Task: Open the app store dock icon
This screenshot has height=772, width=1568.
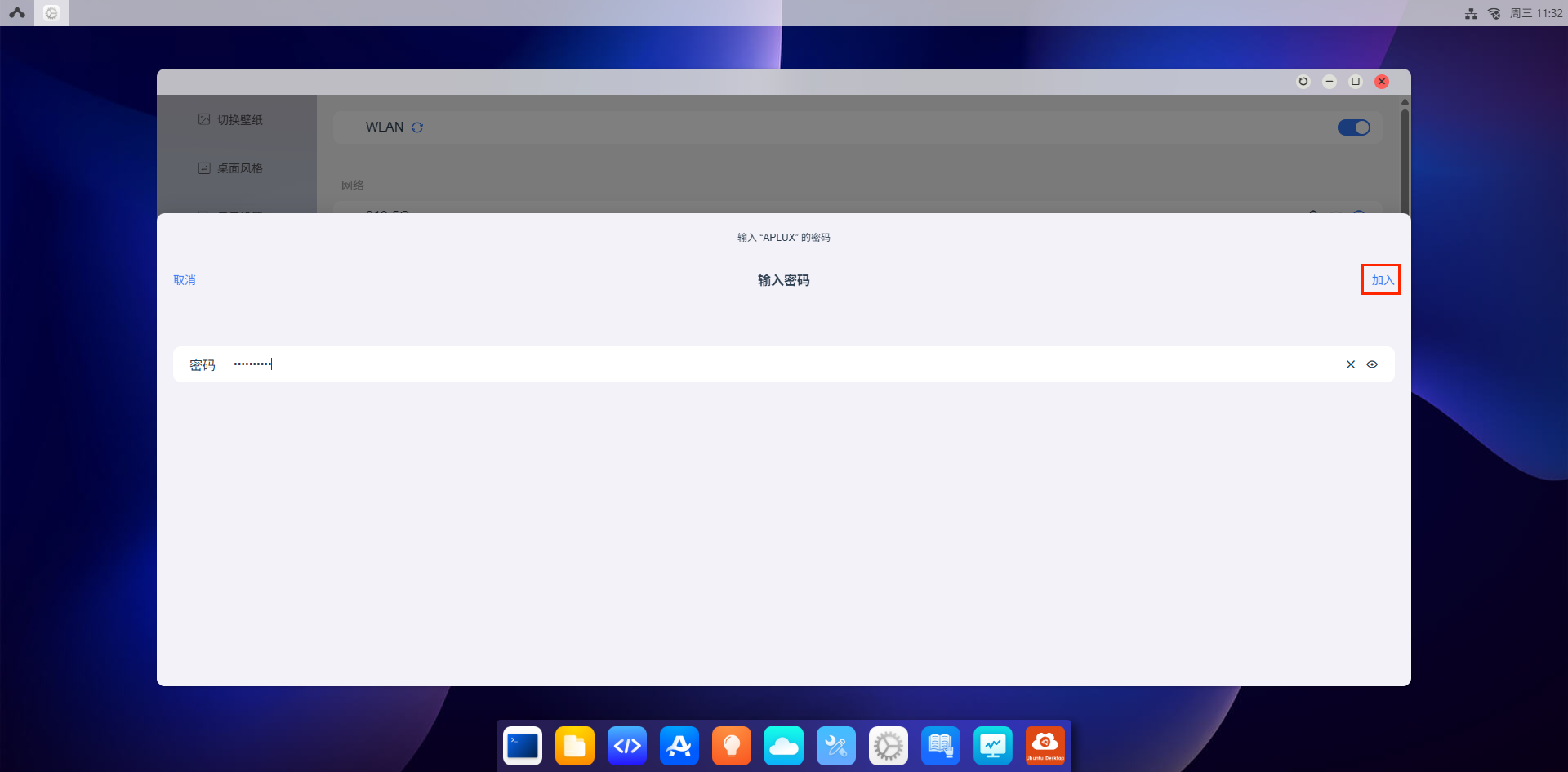Action: (x=679, y=746)
